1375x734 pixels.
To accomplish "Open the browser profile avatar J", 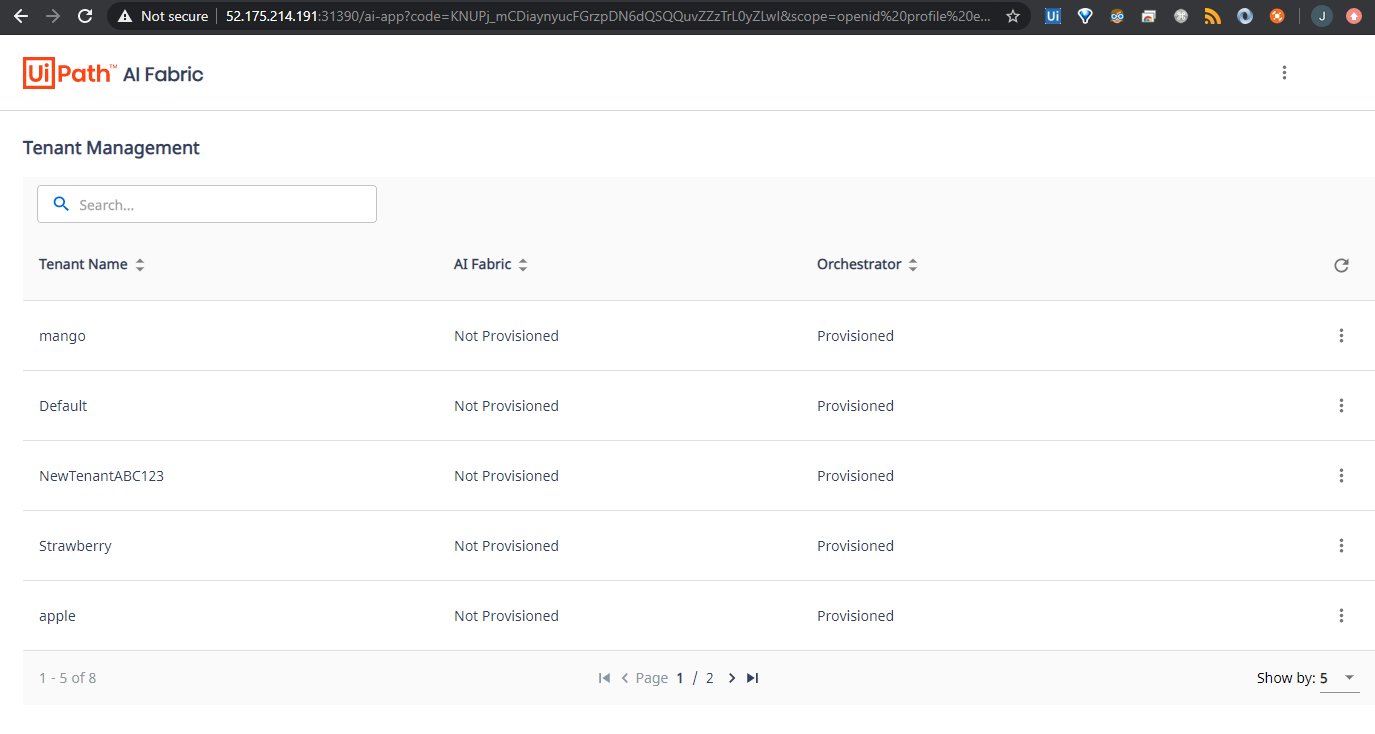I will click(x=1322, y=16).
